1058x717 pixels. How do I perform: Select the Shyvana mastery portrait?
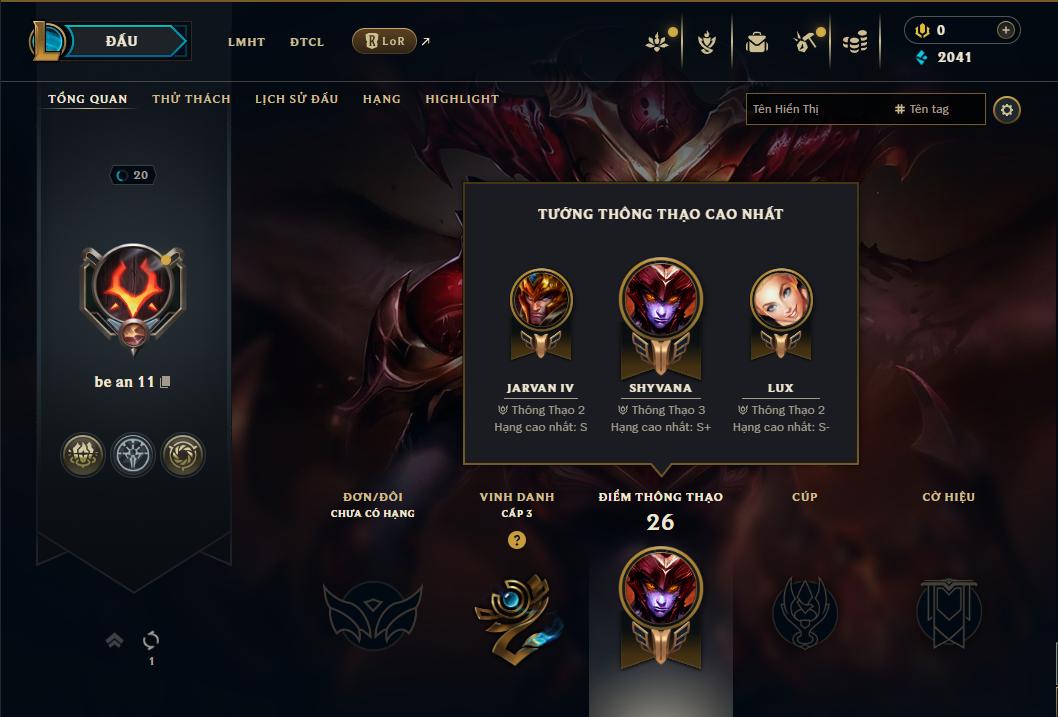click(661, 299)
